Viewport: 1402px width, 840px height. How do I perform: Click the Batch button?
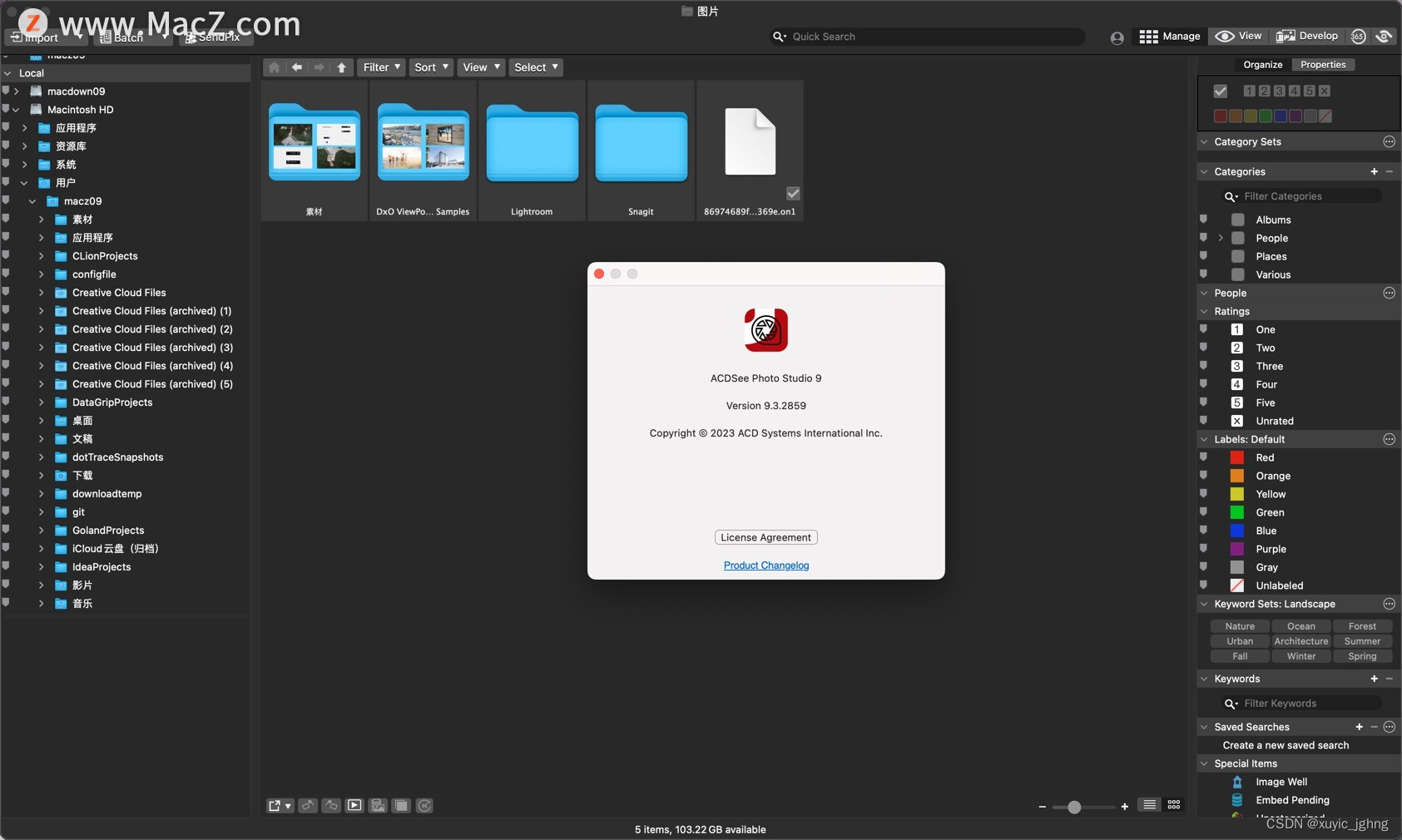pos(132,37)
